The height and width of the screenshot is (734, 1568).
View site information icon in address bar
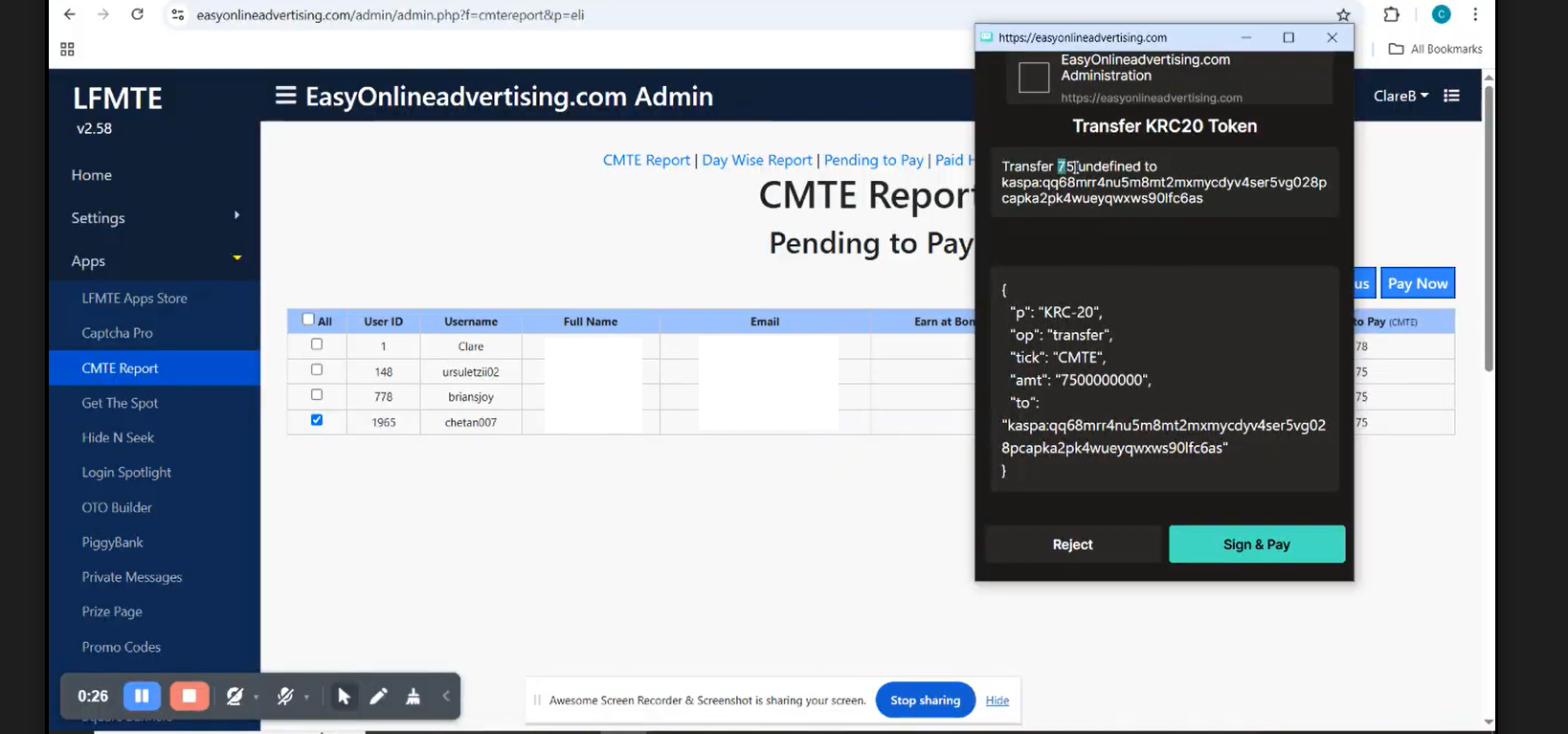[x=177, y=14]
